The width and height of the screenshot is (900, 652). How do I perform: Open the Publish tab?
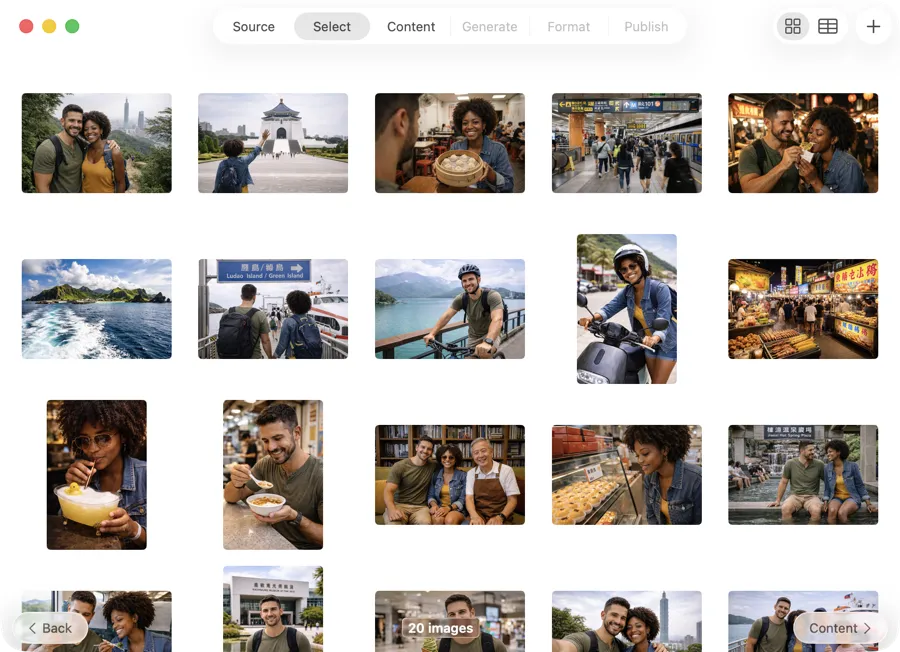pyautogui.click(x=646, y=27)
